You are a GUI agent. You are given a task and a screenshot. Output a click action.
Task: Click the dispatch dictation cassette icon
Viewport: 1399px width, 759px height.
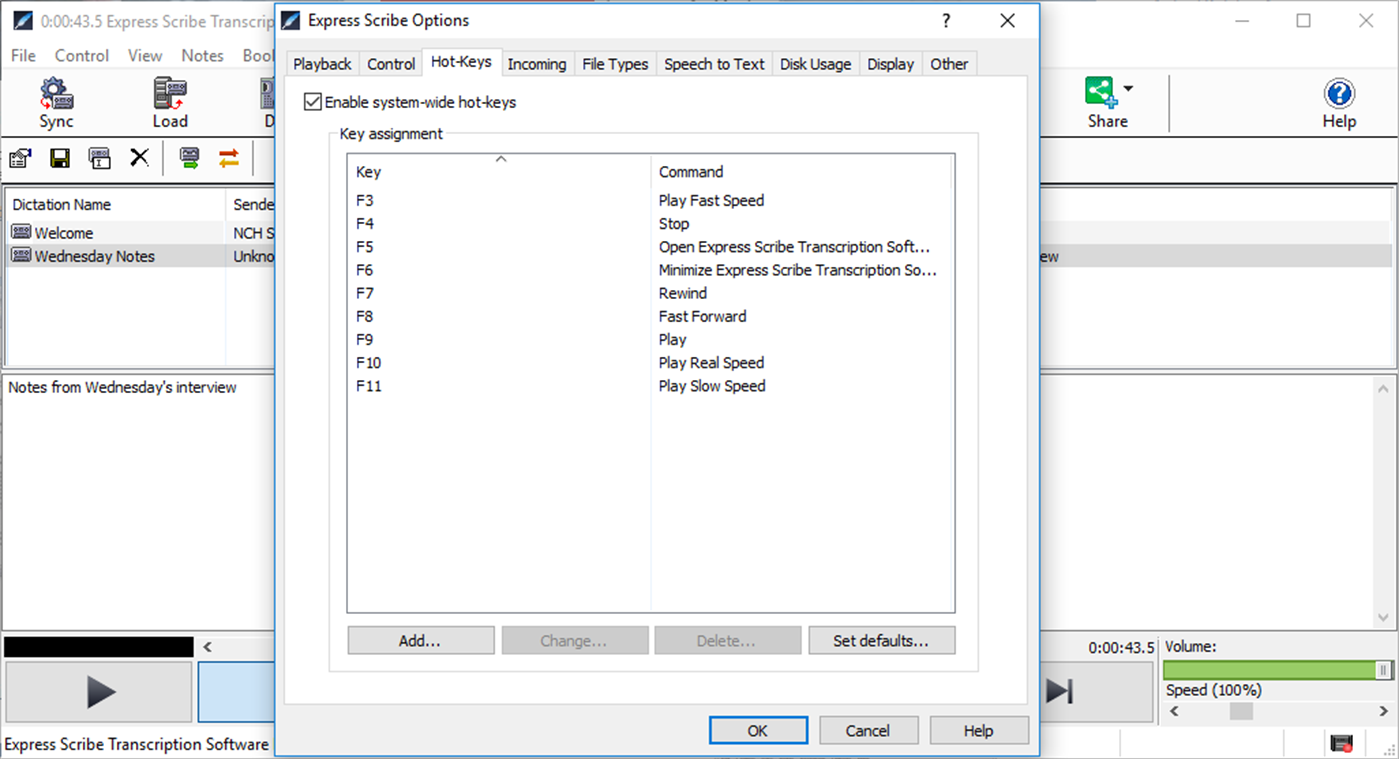(x=189, y=158)
